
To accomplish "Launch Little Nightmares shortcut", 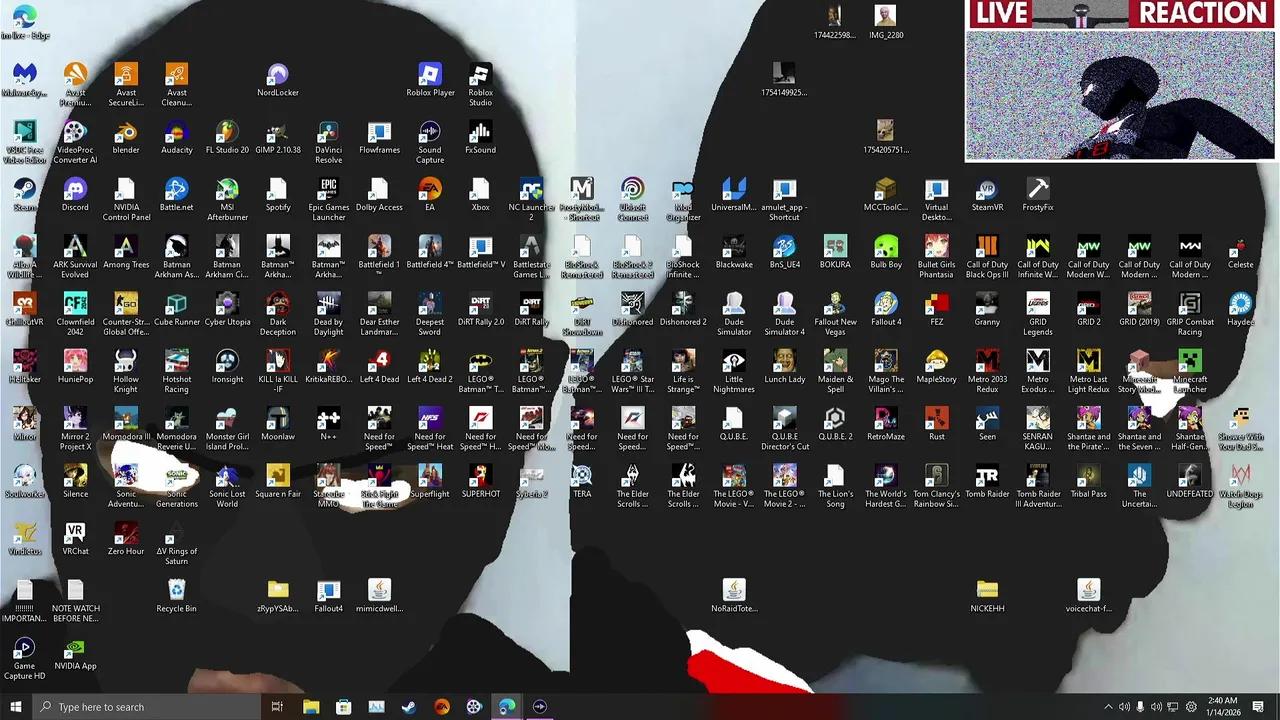I will click(x=734, y=371).
